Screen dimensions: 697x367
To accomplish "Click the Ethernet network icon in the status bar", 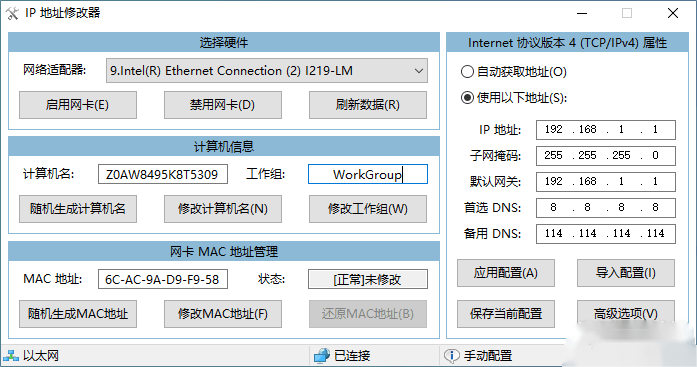I will coord(11,355).
